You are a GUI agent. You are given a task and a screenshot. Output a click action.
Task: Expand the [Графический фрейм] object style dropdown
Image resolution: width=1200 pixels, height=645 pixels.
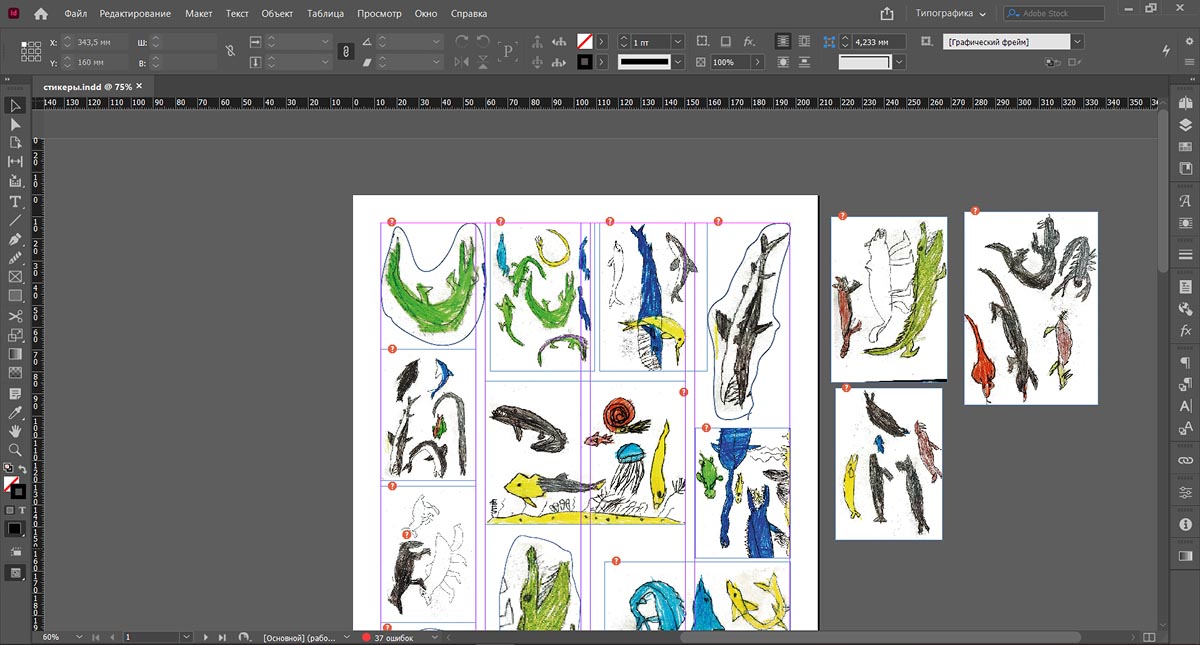pyautogui.click(x=1076, y=42)
